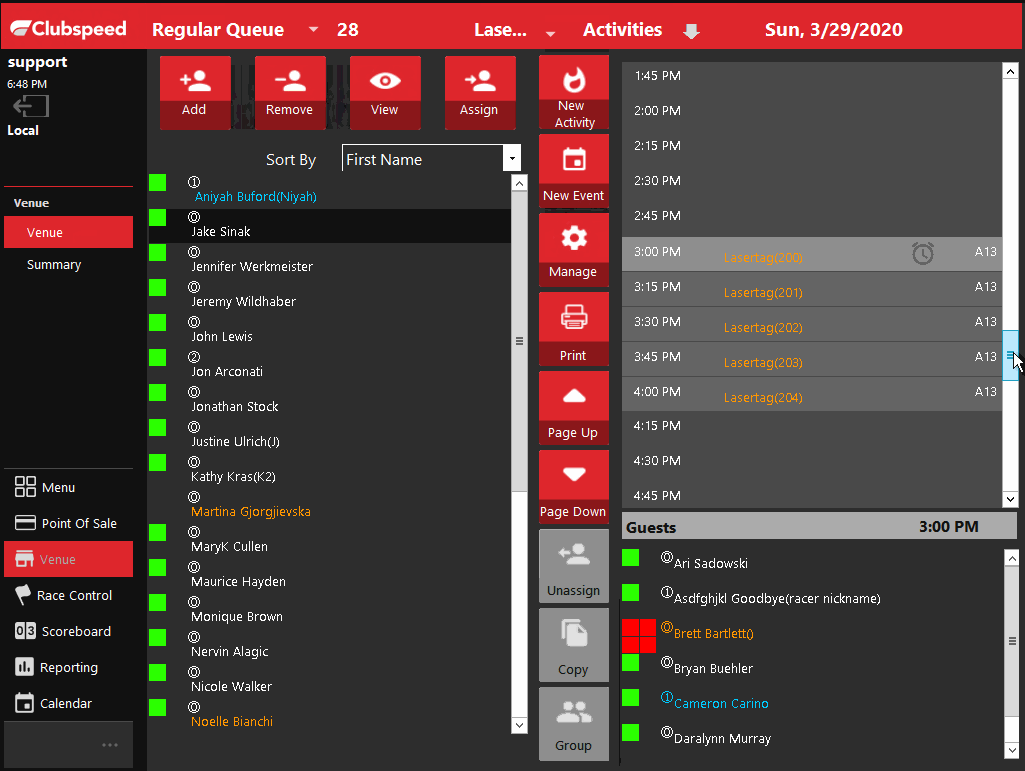Click the Assign guest icon button
This screenshot has height=771, width=1025.
pyautogui.click(x=480, y=92)
